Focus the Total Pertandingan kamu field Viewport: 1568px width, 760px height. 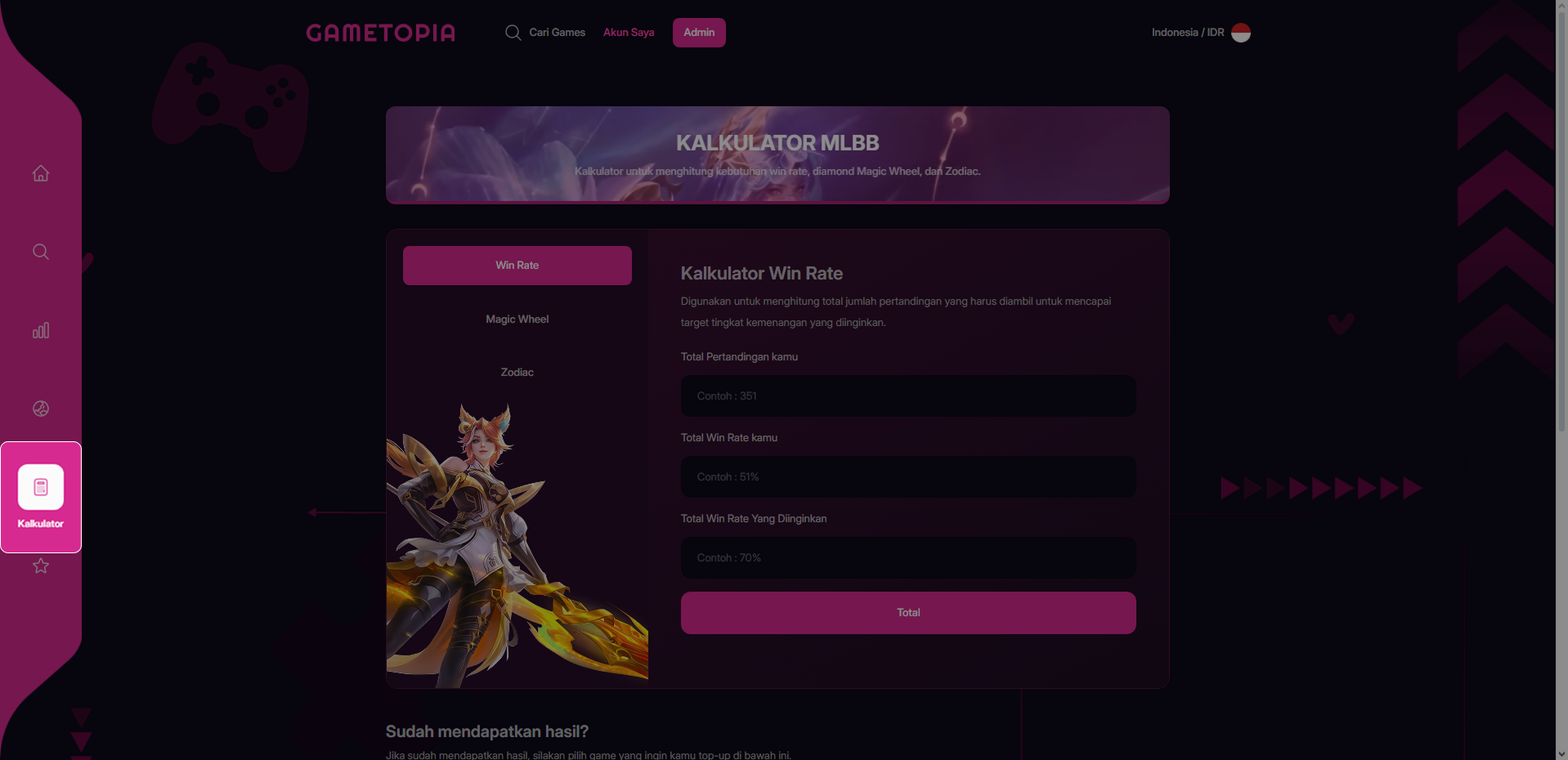[908, 396]
